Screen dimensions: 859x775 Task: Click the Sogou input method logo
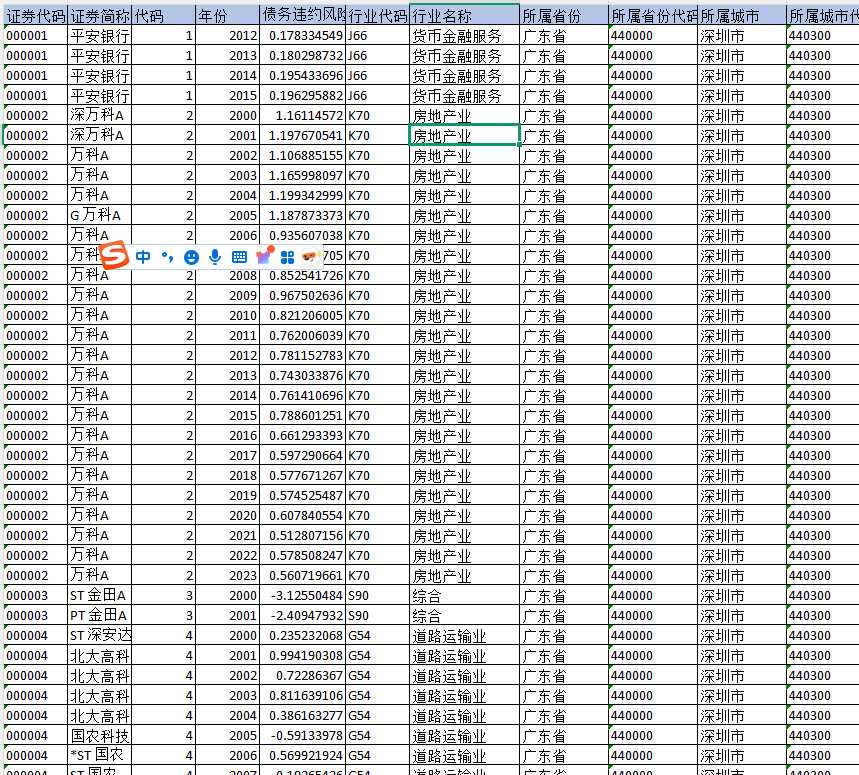point(117,256)
